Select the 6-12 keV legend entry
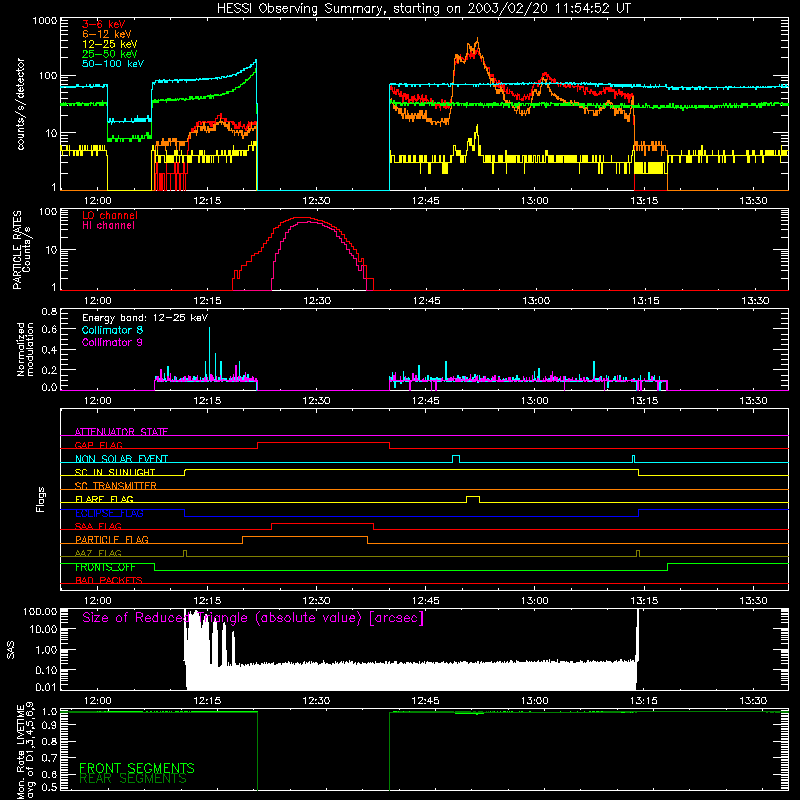 107,34
